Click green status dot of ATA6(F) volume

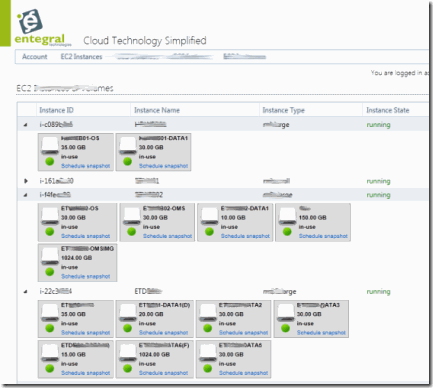(x=128, y=369)
